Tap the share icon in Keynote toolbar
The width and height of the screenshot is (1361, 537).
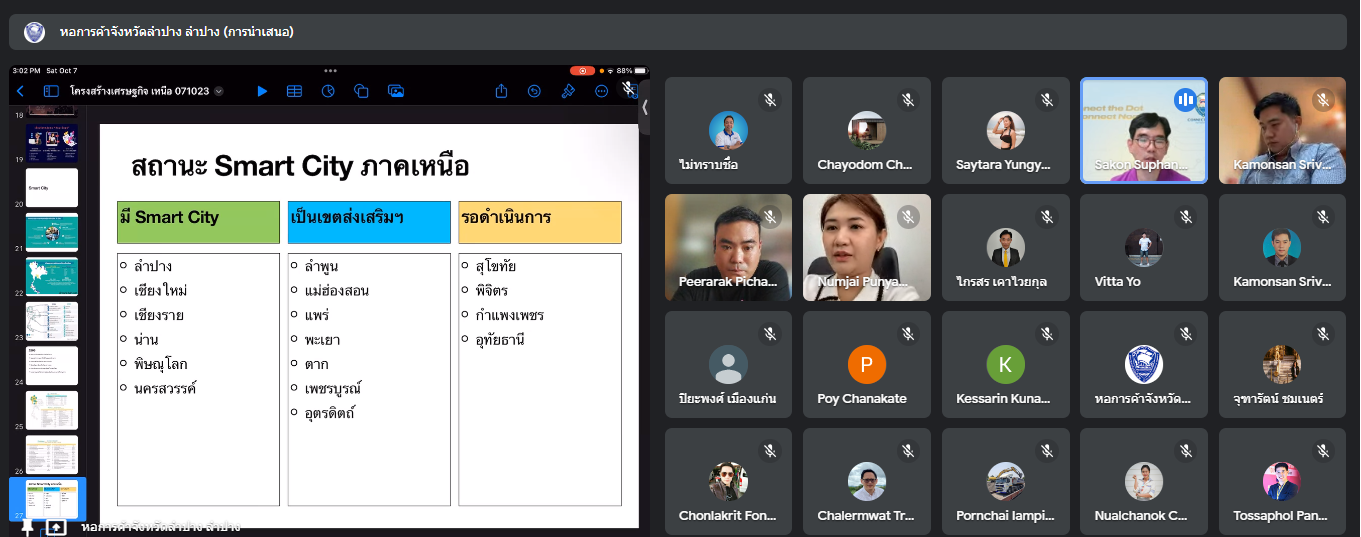(501, 91)
